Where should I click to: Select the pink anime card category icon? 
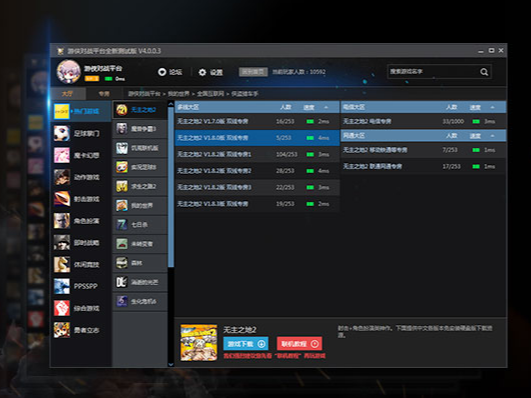62,155
